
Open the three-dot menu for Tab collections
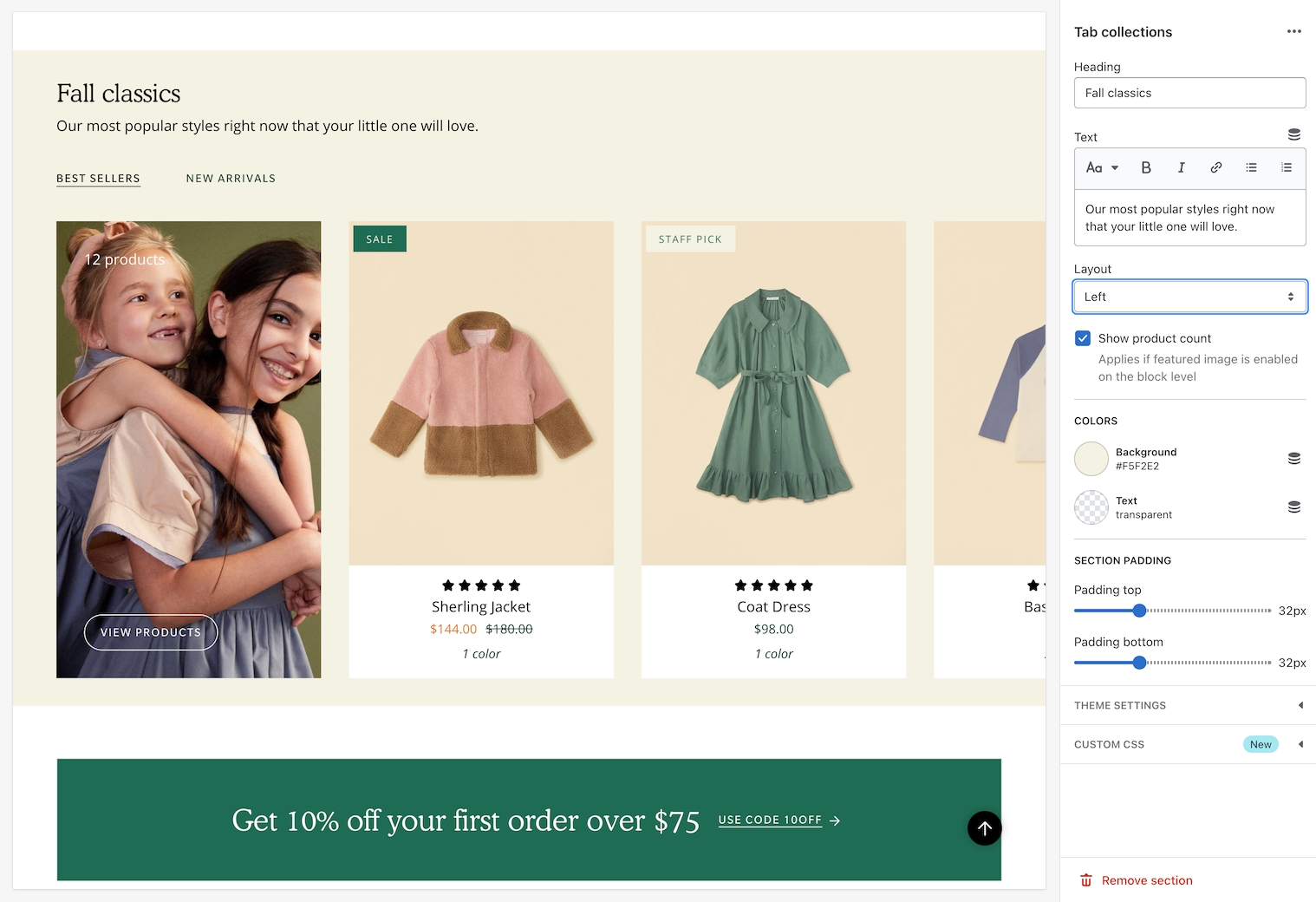click(x=1293, y=32)
